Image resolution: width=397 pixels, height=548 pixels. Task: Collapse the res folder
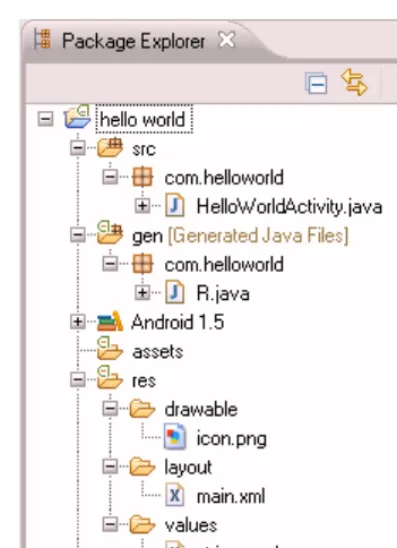(x=78, y=379)
